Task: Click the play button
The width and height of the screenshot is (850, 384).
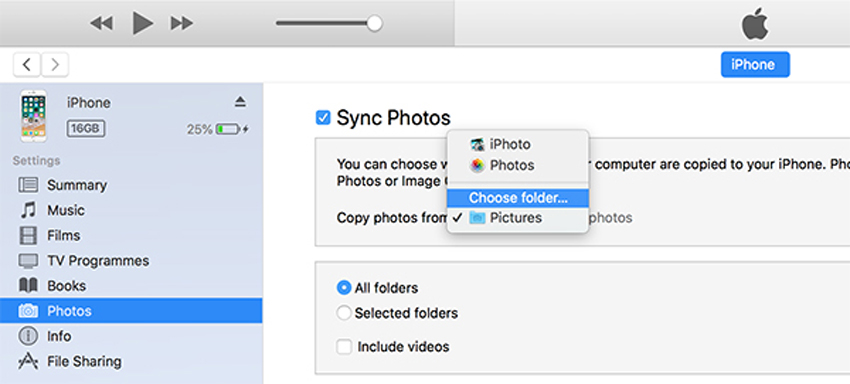Action: tap(143, 23)
